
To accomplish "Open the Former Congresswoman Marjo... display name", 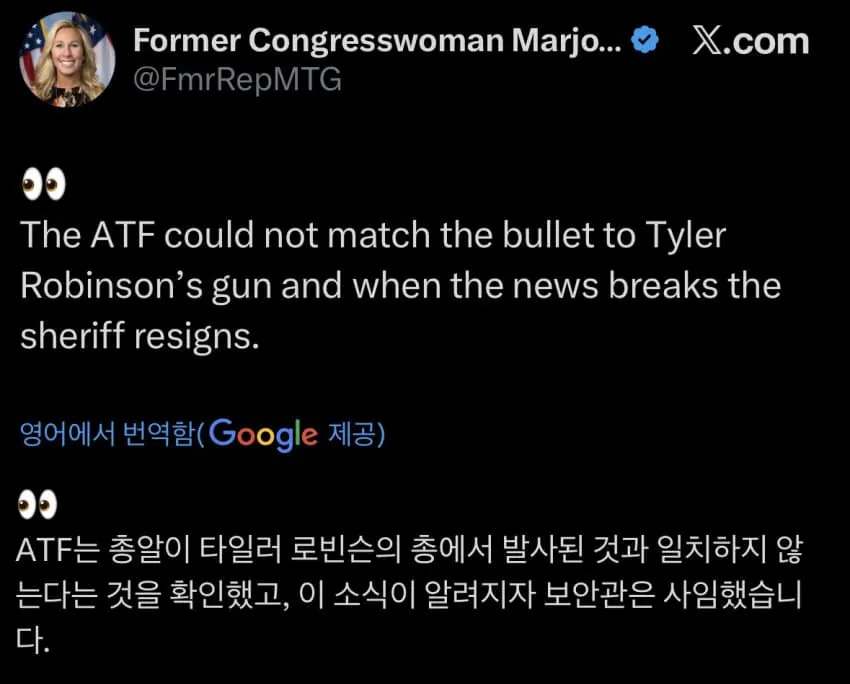I will [378, 41].
